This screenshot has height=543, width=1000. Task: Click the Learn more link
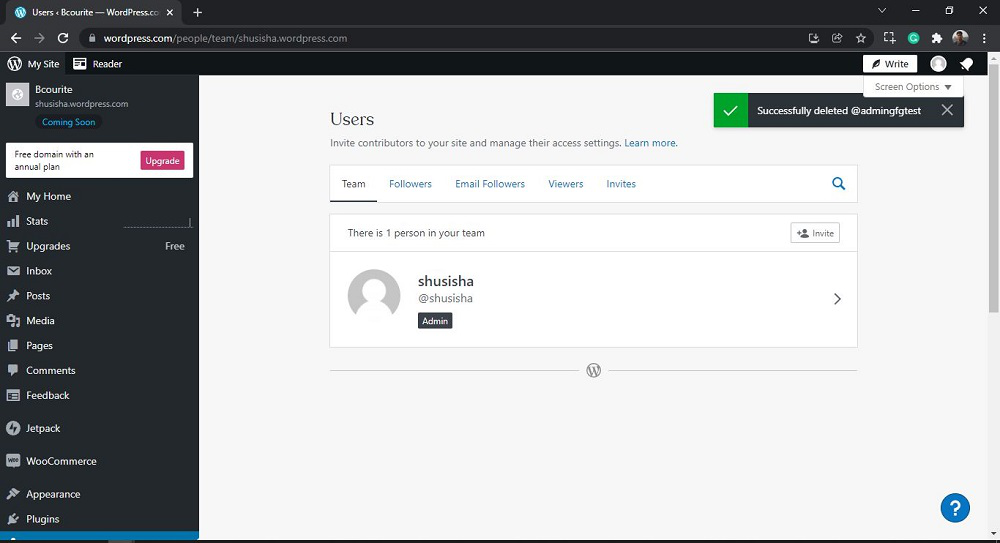(x=650, y=143)
